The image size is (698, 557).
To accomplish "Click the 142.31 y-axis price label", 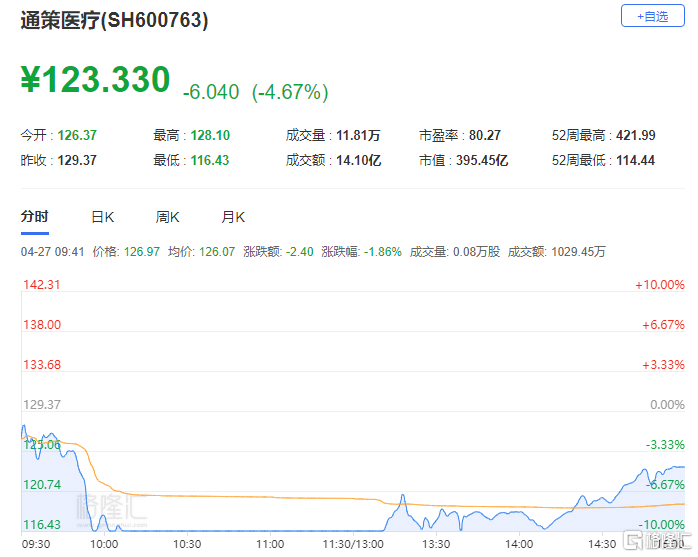I will 41,285.
